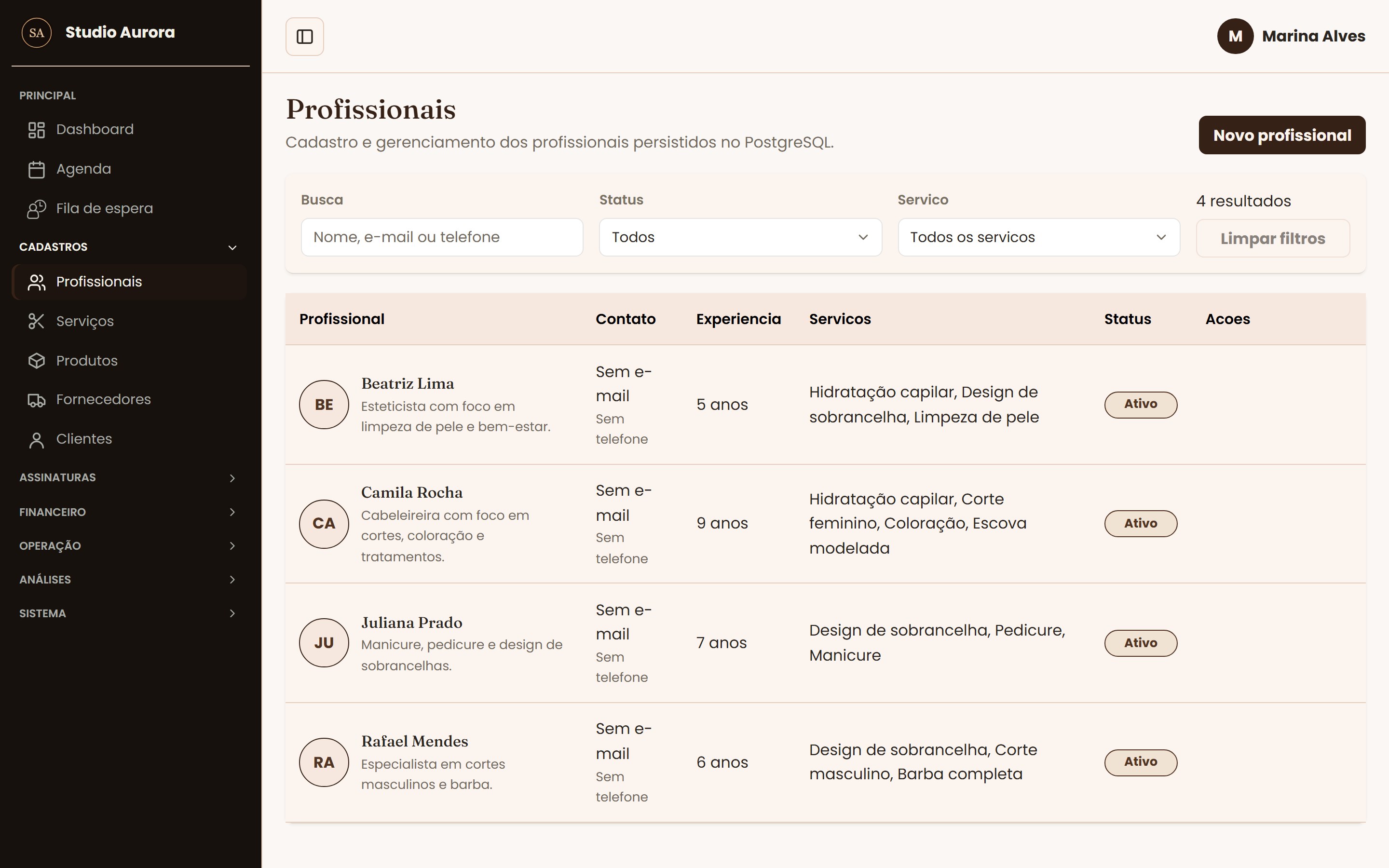1389x868 pixels.
Task: Click Beatriz Lima's BE avatar
Action: tap(324, 405)
